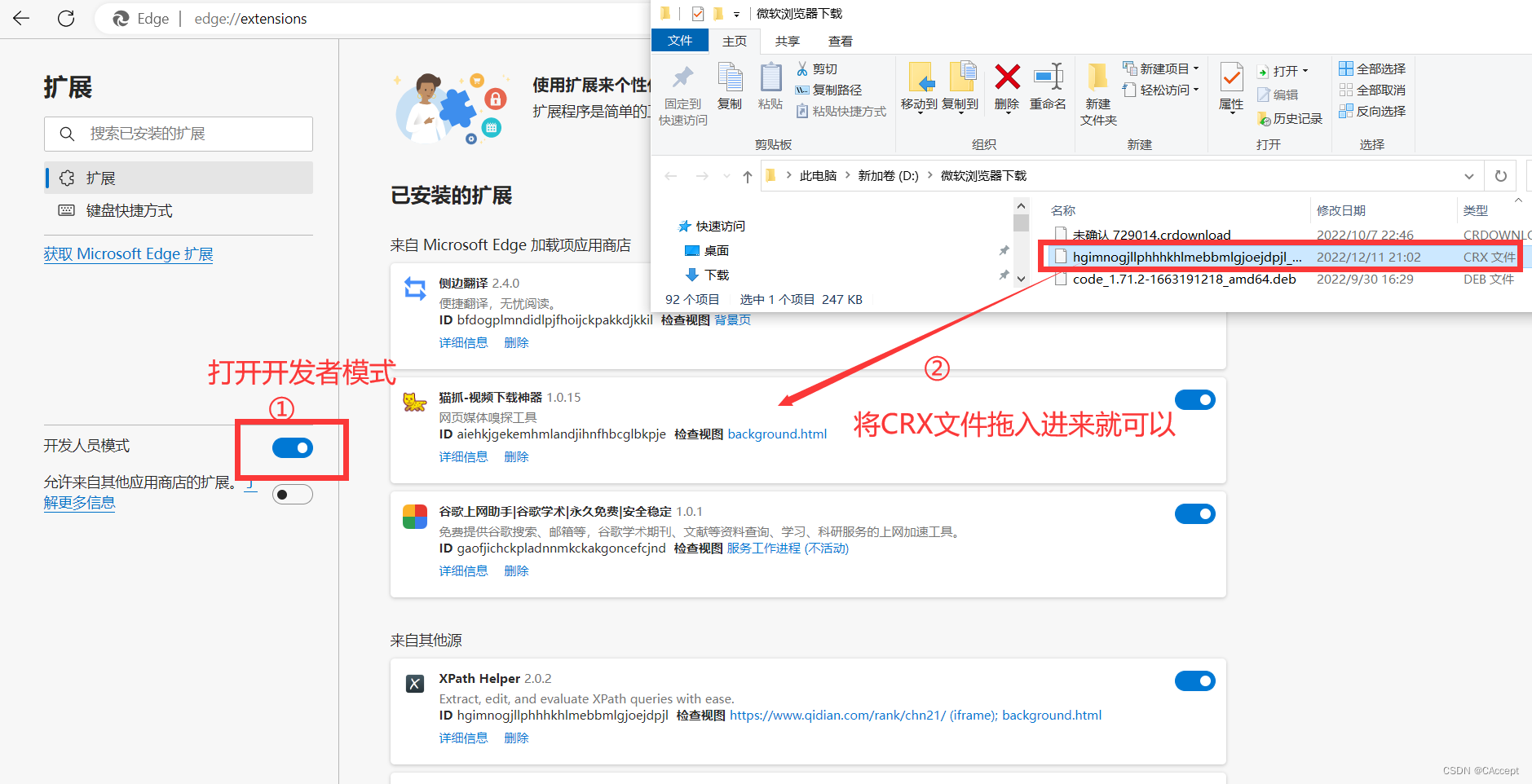The image size is (1532, 784).
Task: Click the Explorer back navigation arrow
Action: click(671, 176)
